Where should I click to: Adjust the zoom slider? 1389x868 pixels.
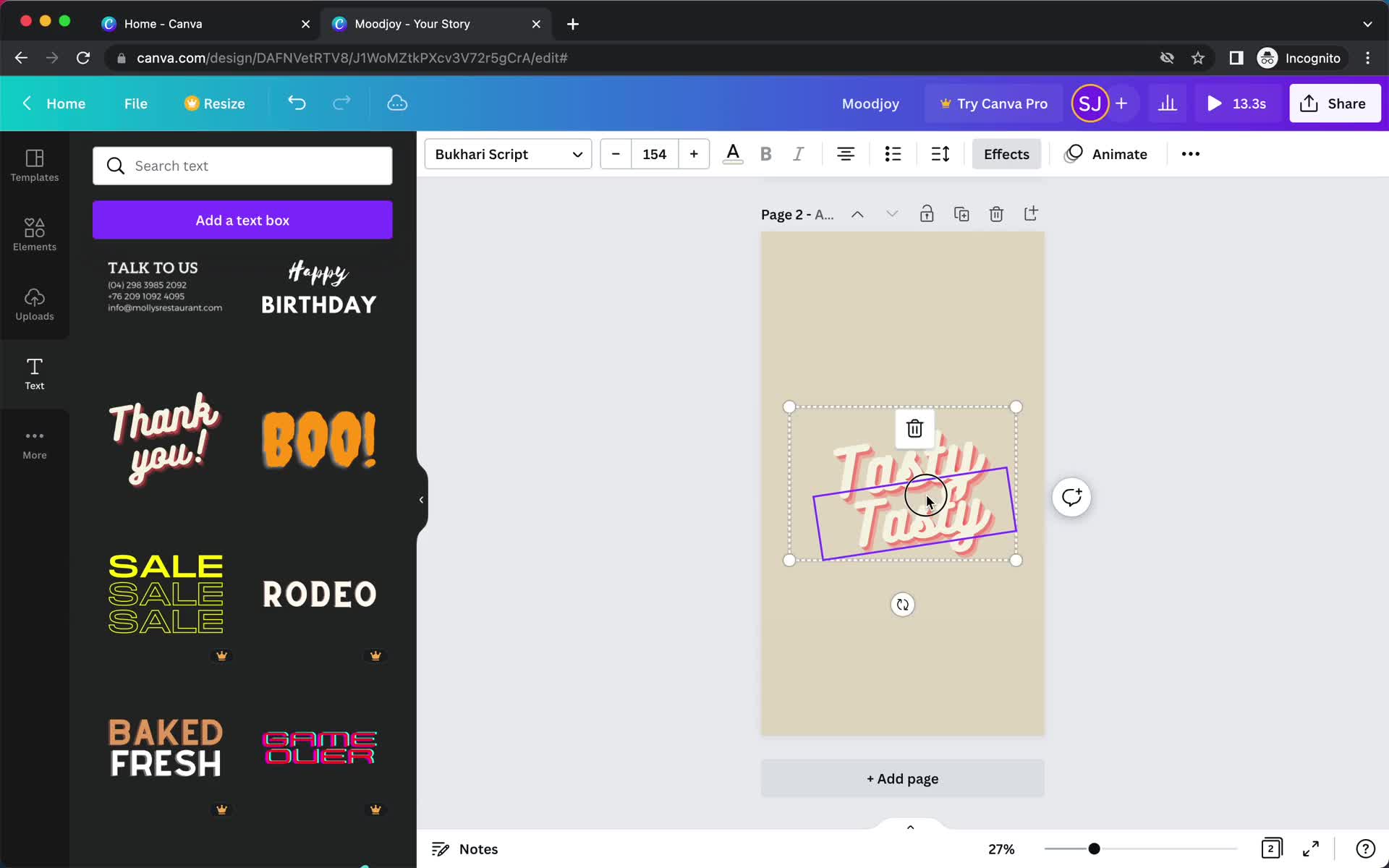pyautogui.click(x=1095, y=848)
